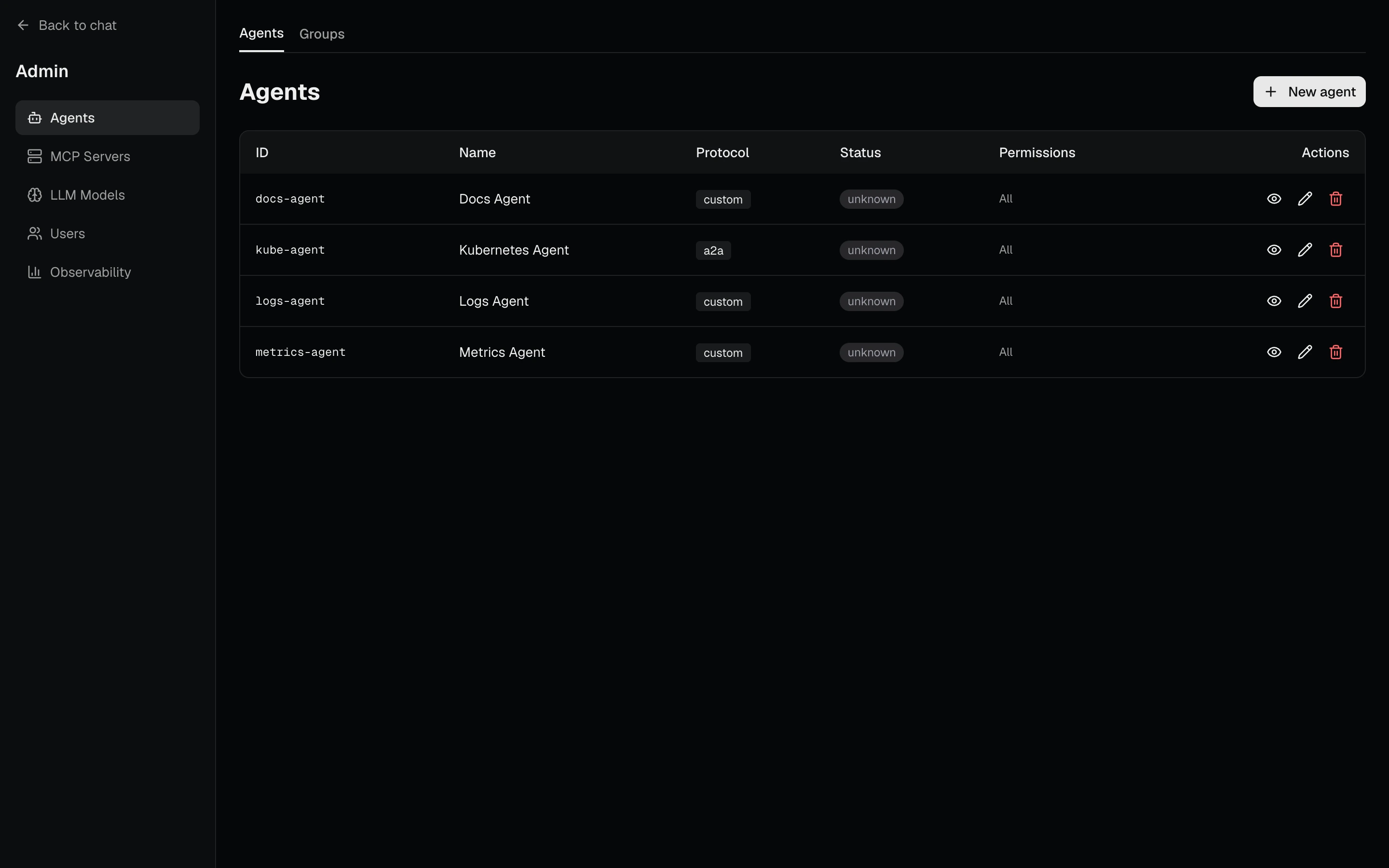Click unknown status badge for logs-agent

pyautogui.click(x=872, y=301)
